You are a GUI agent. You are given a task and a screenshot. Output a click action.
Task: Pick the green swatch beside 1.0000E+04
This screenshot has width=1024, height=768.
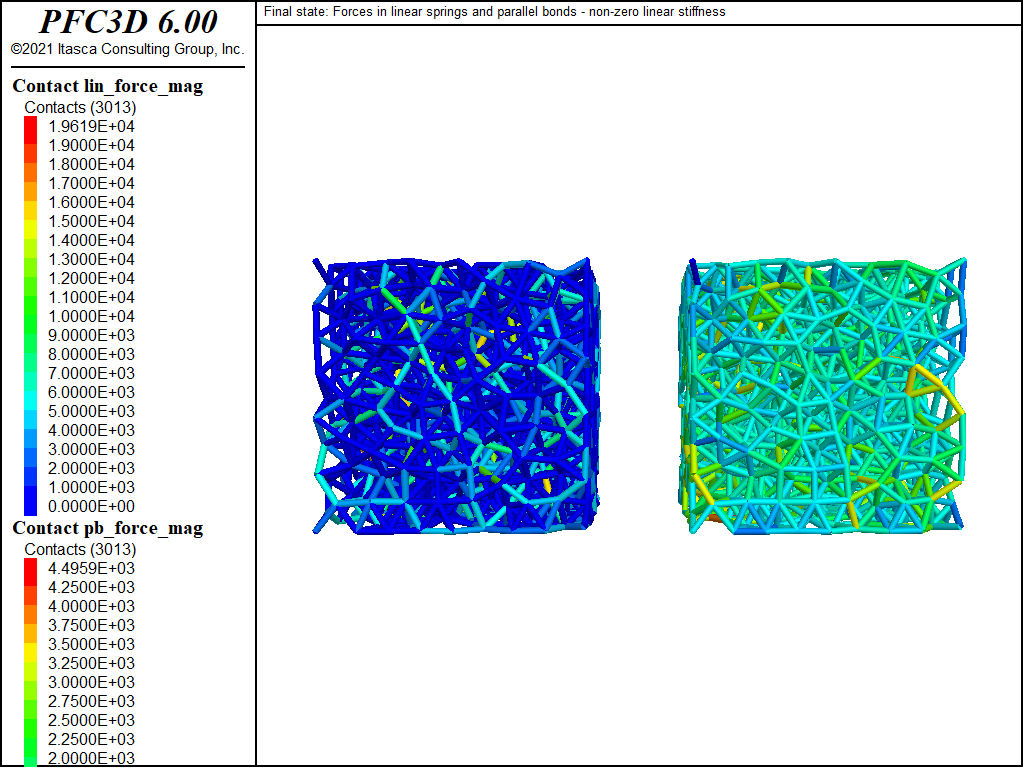point(30,316)
